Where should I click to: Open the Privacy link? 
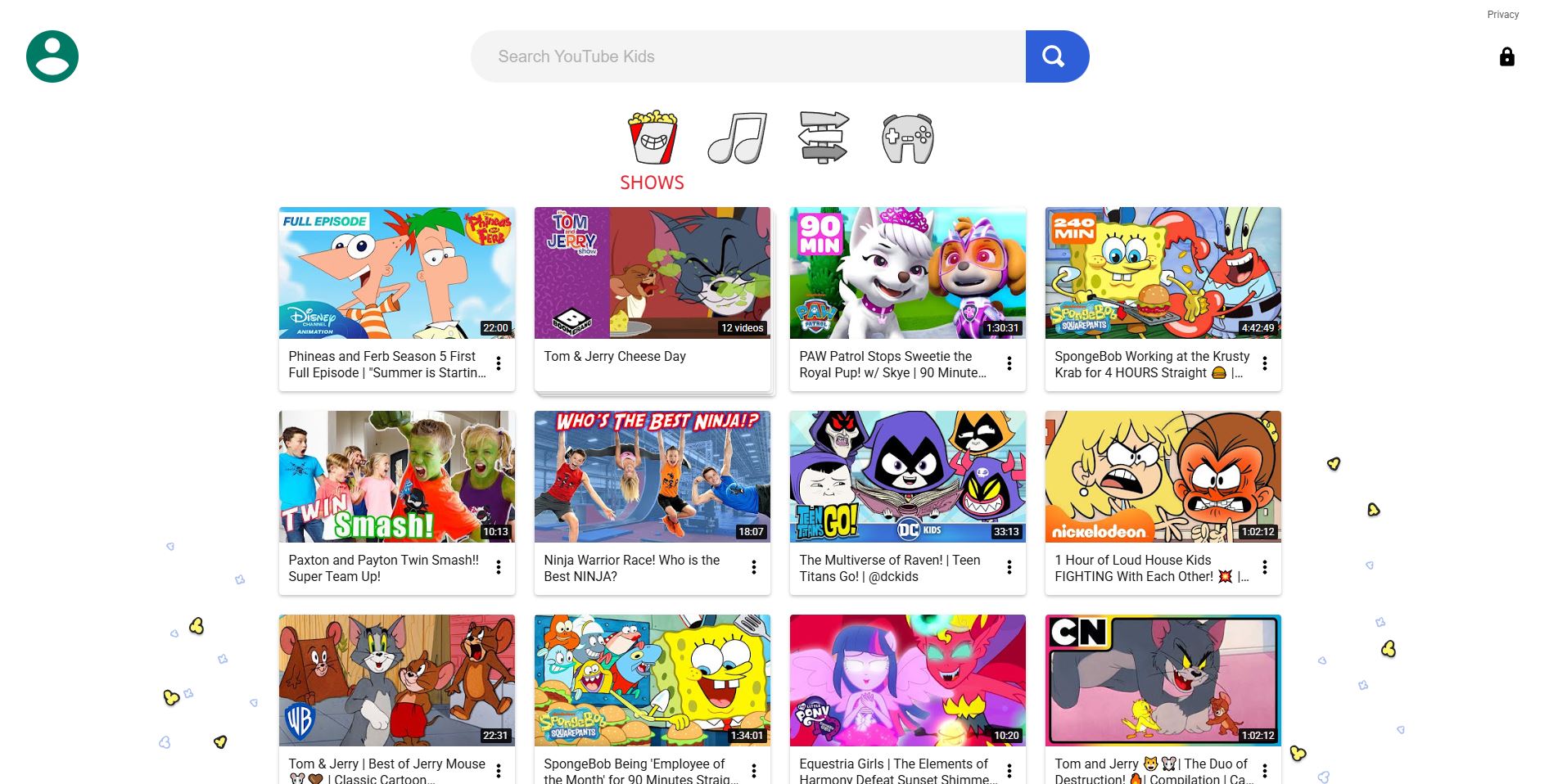click(1502, 14)
